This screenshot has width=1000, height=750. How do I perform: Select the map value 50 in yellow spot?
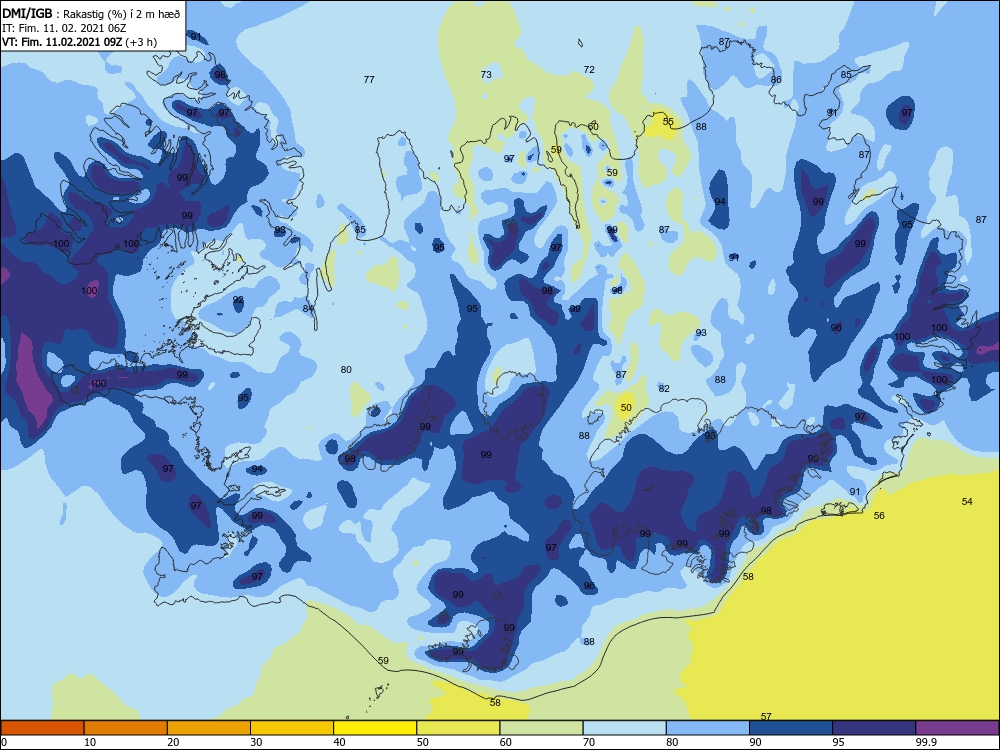tap(626, 408)
